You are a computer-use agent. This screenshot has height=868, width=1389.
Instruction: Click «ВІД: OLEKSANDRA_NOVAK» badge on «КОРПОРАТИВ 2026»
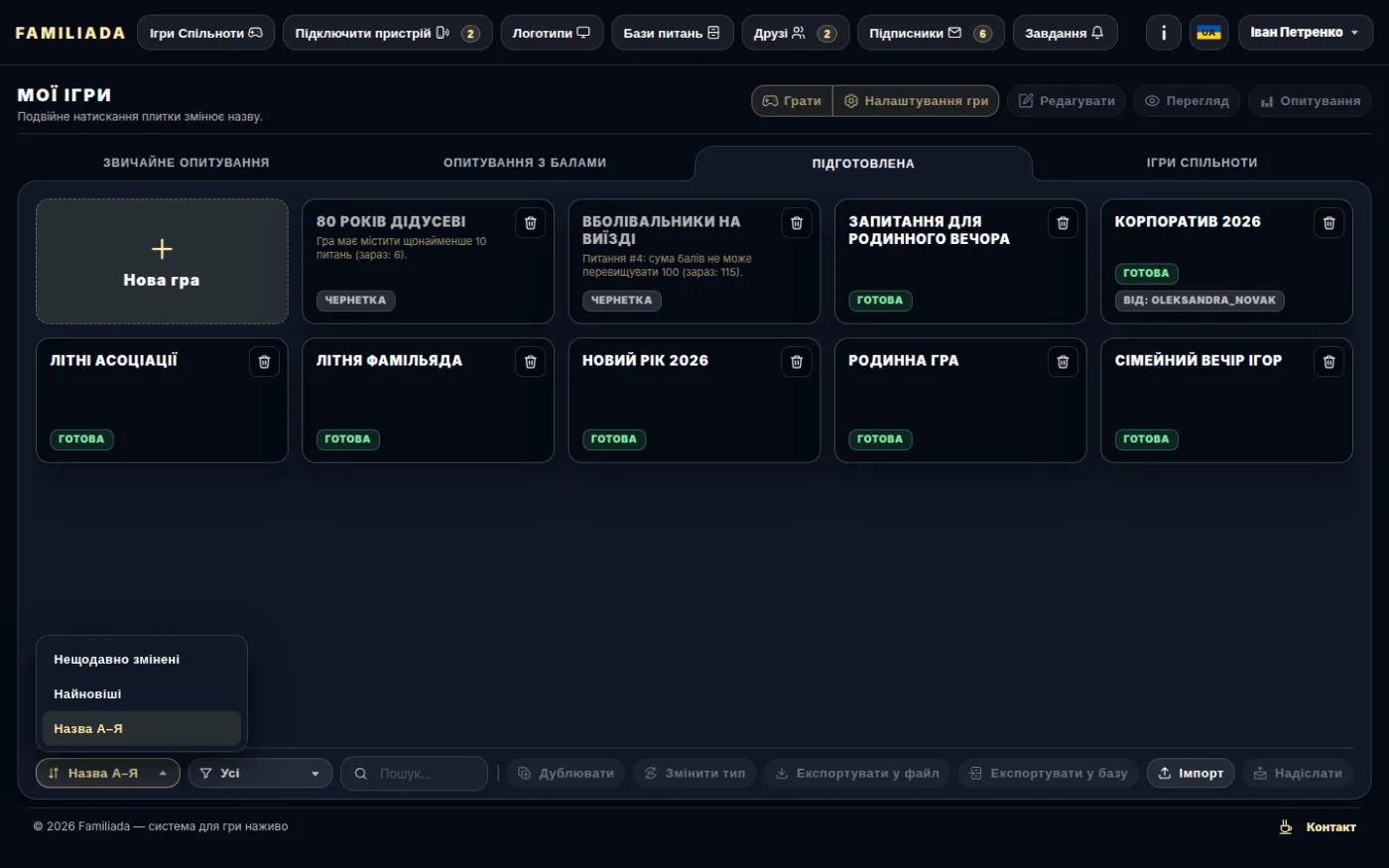coord(1200,301)
